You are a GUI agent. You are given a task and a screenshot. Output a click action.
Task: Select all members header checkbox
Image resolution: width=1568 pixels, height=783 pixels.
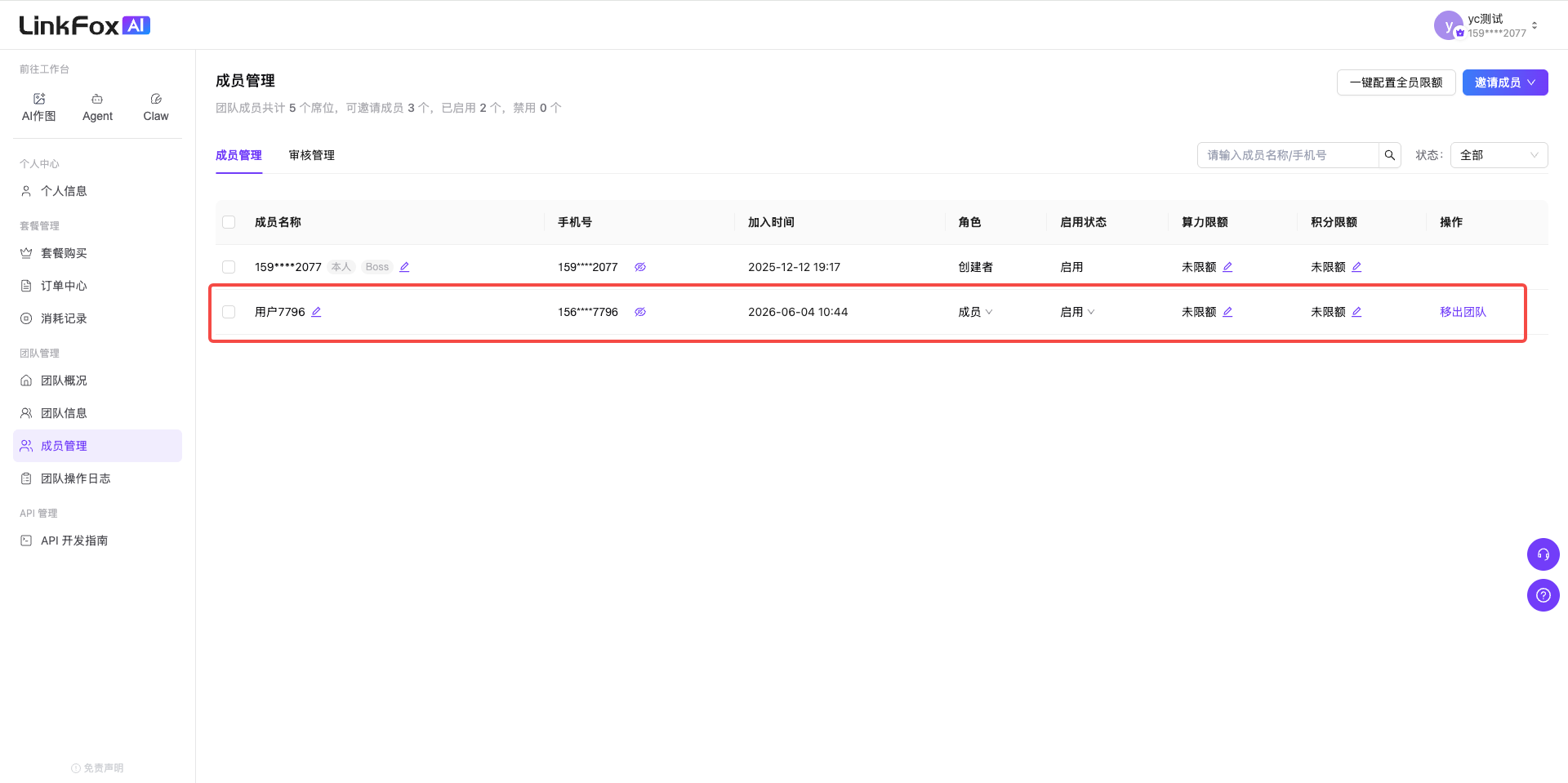[x=229, y=222]
